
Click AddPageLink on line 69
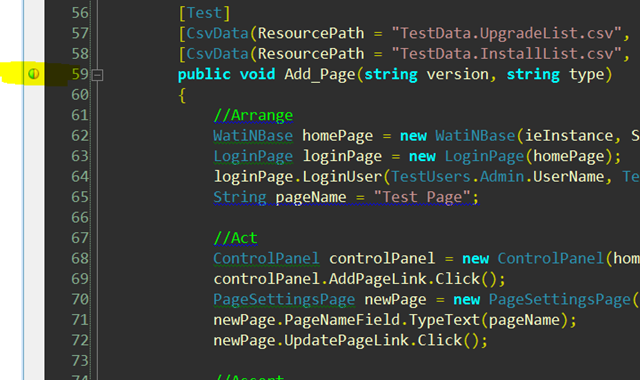[x=378, y=279]
